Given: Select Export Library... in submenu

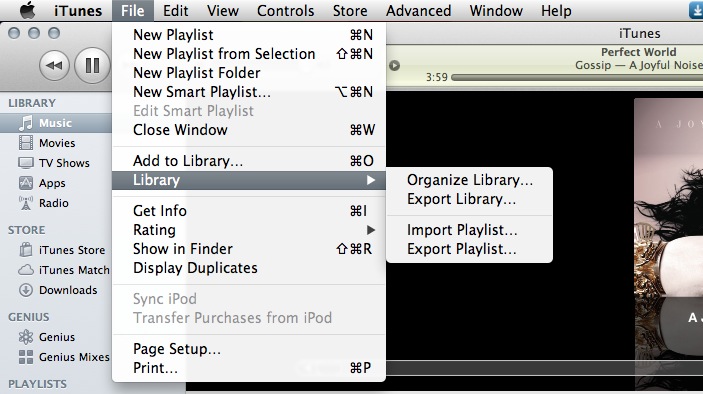Looking at the screenshot, I should coord(469,199).
